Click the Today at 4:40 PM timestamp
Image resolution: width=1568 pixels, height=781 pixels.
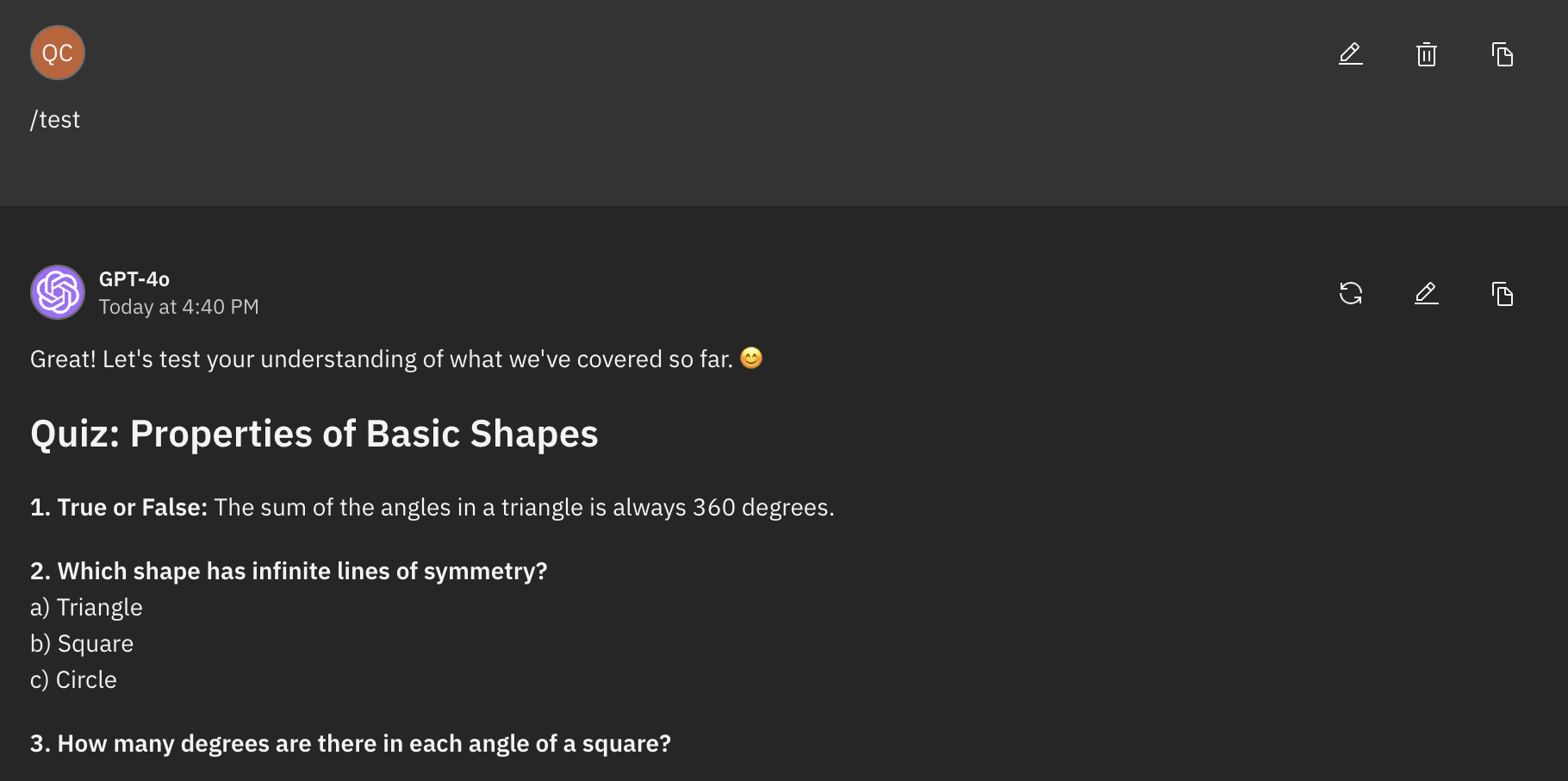tap(178, 307)
